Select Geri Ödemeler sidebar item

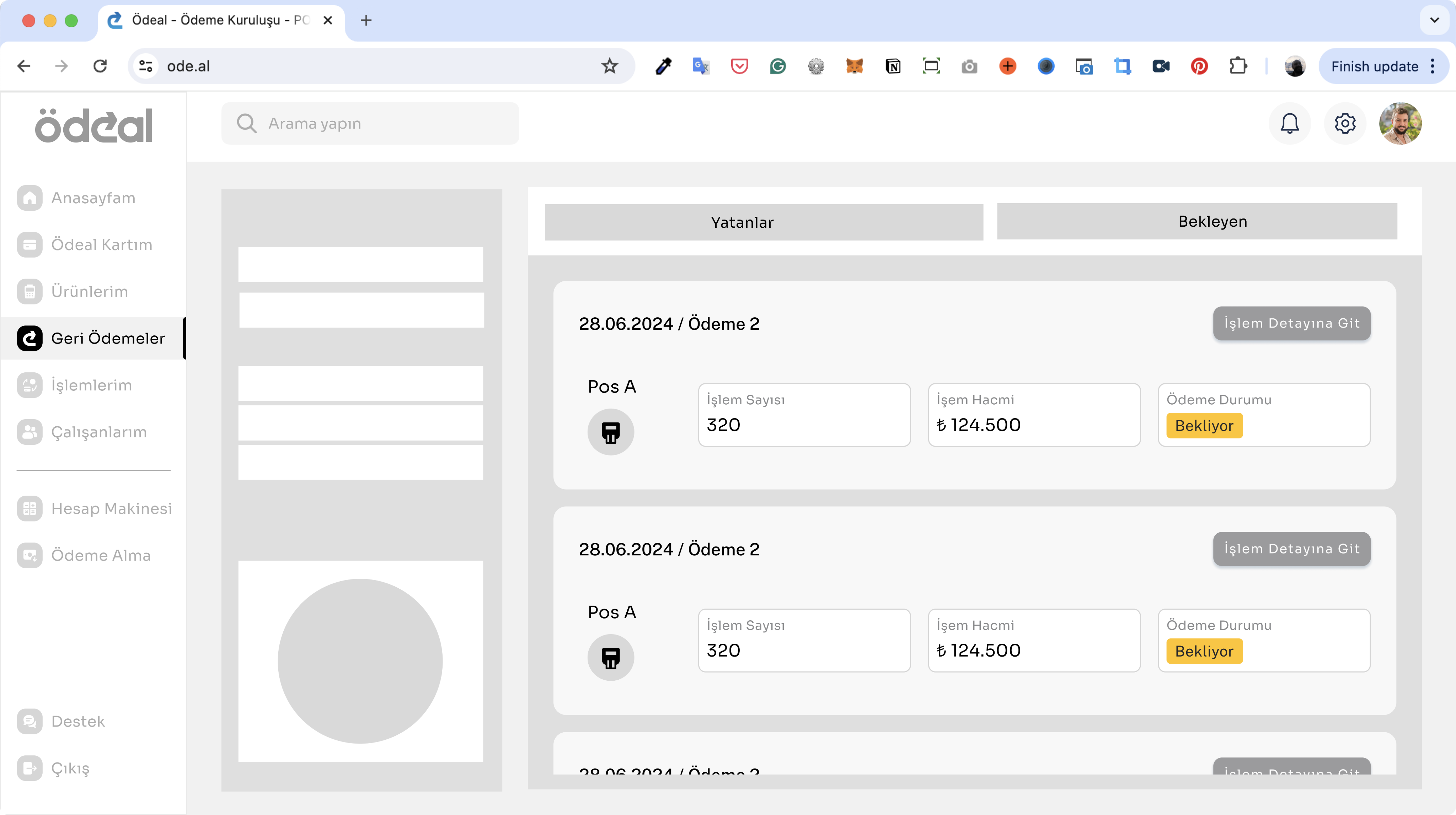coord(93,338)
